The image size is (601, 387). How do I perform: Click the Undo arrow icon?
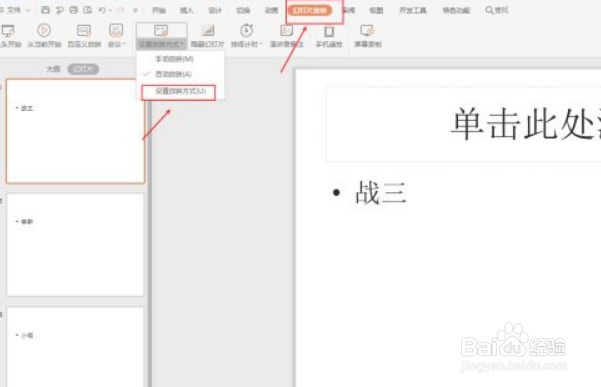tap(102, 10)
